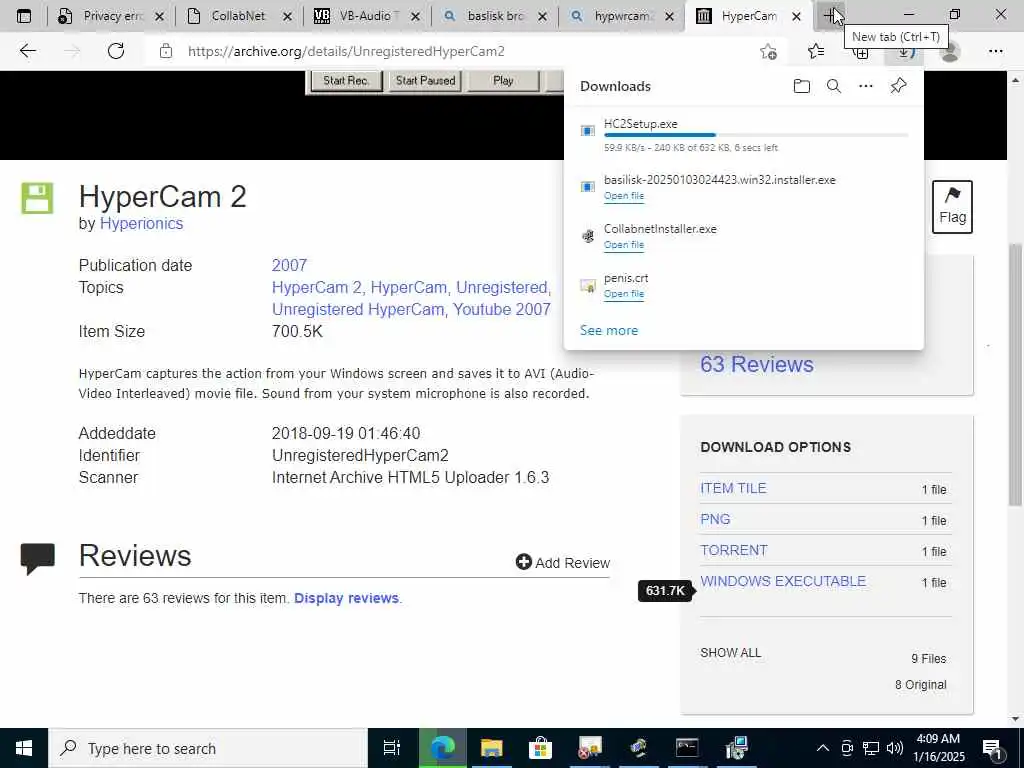1024x768 pixels.
Task: Click the Start Paused button
Action: 425,81
